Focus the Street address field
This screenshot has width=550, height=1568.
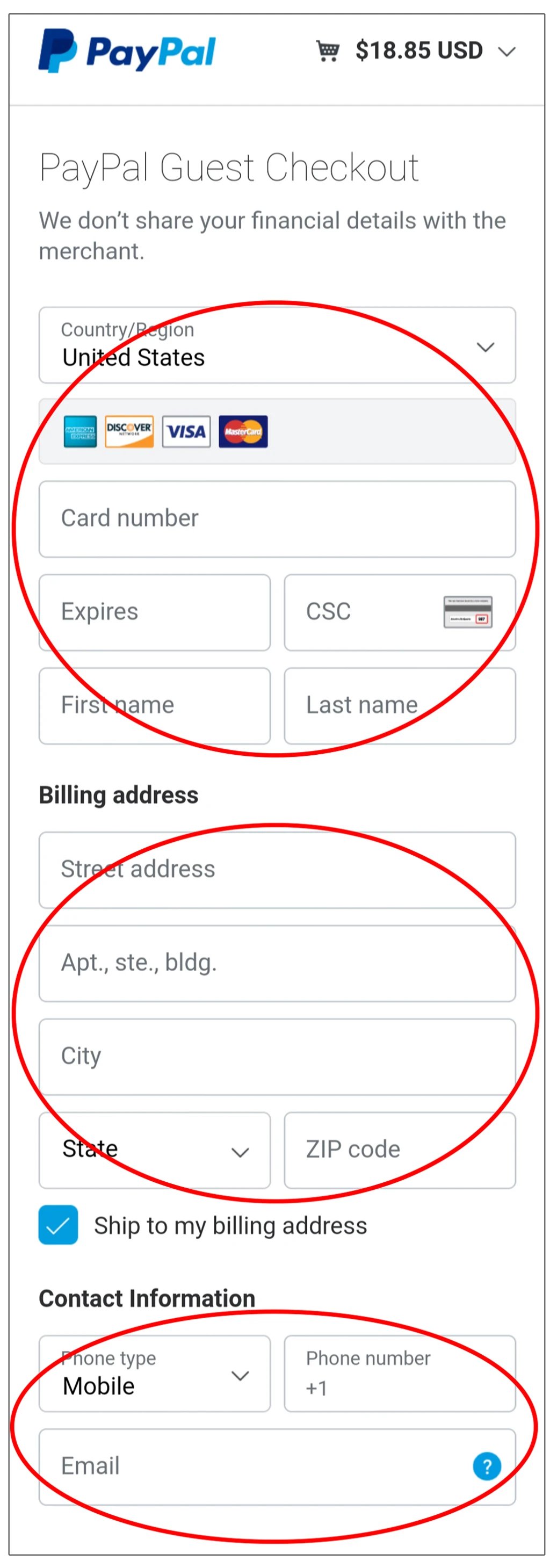[277, 869]
